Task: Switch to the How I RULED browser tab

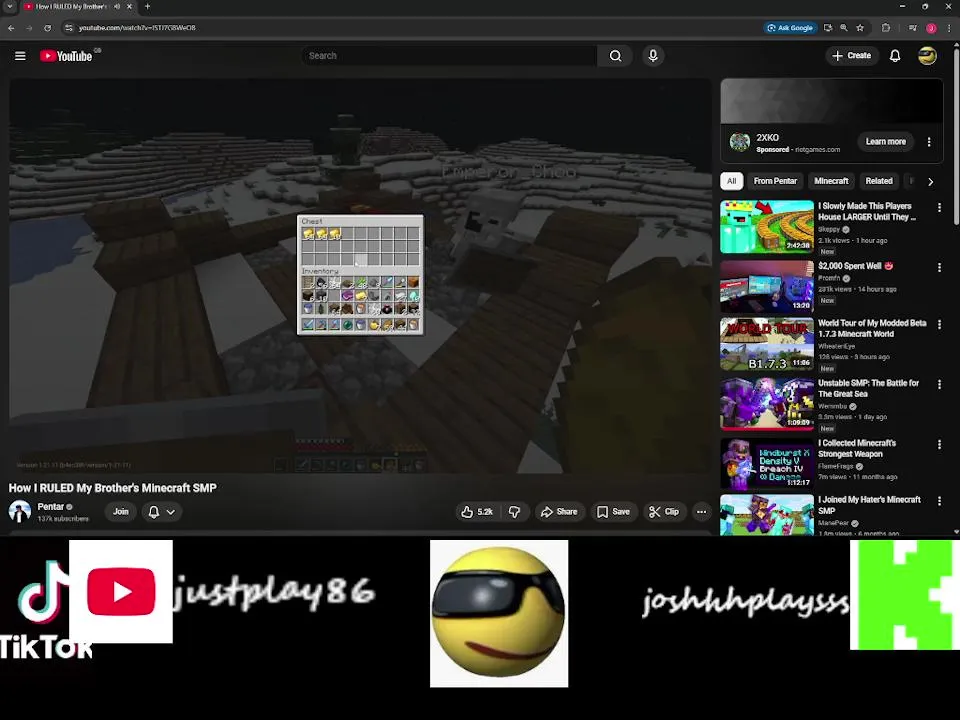Action: coord(72,7)
